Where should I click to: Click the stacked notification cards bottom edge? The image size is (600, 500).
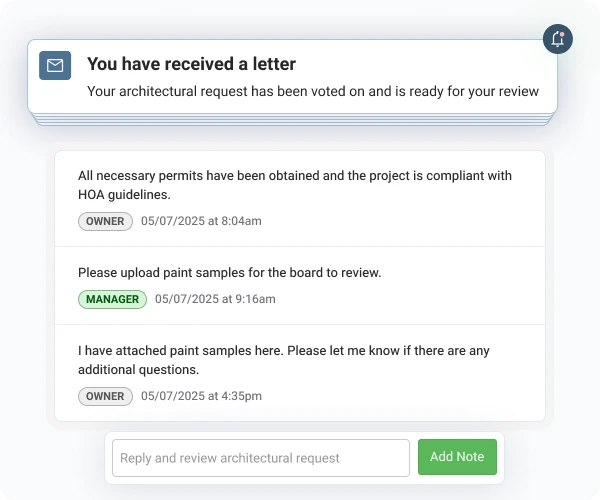pyautogui.click(x=292, y=122)
